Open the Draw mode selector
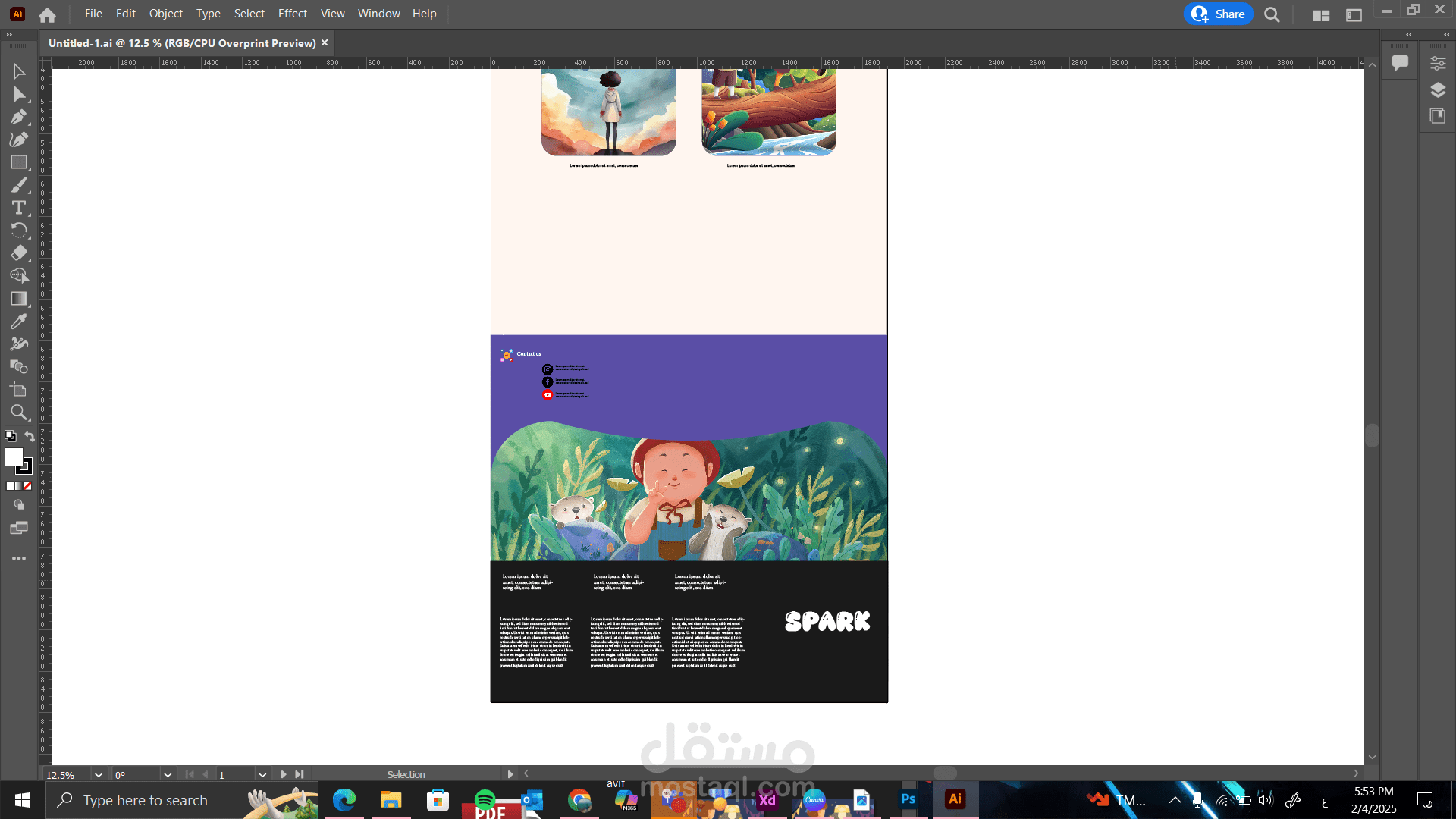 pyautogui.click(x=19, y=504)
